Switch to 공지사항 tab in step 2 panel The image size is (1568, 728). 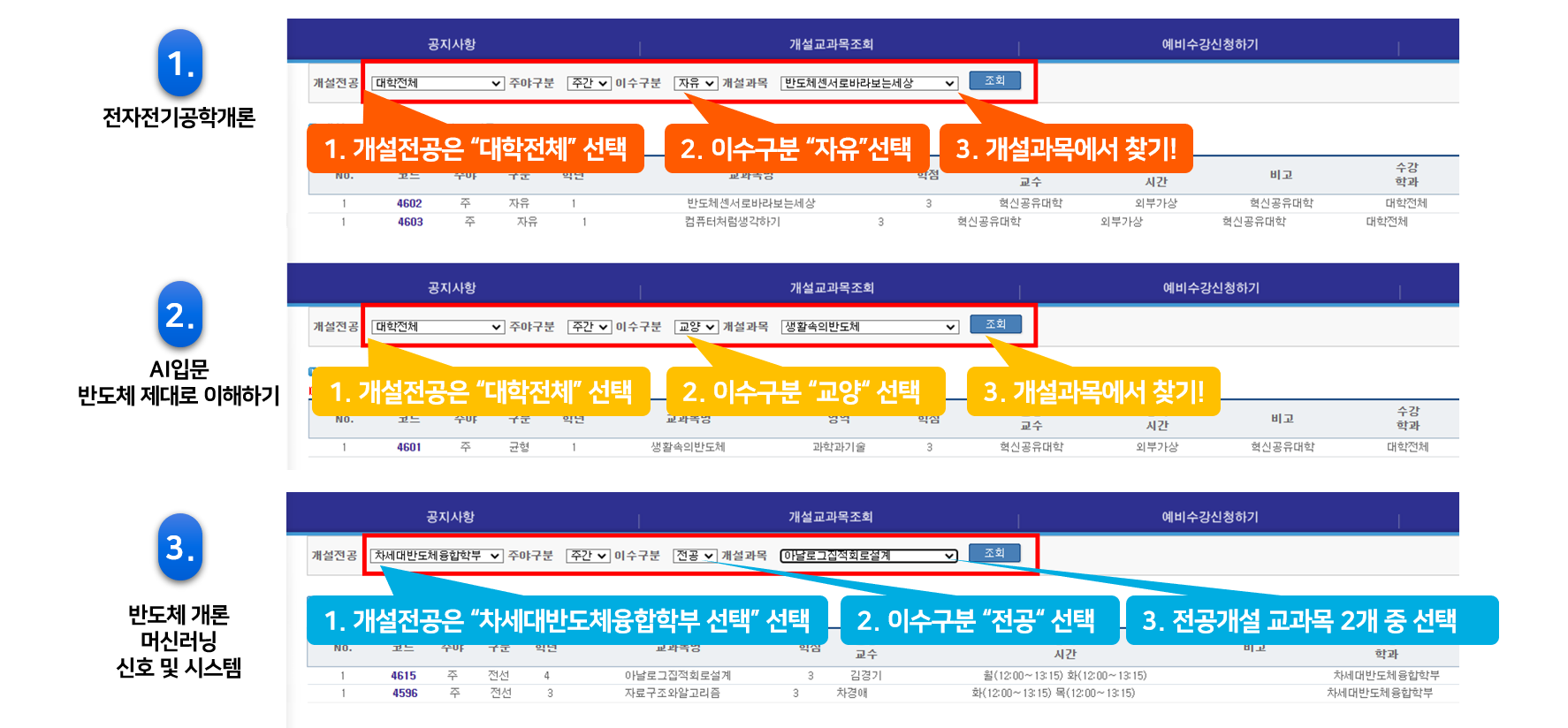tap(452, 288)
